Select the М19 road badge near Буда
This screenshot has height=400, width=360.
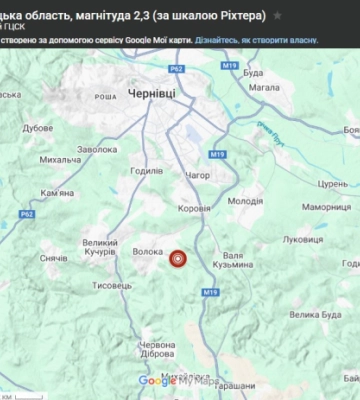[230, 66]
